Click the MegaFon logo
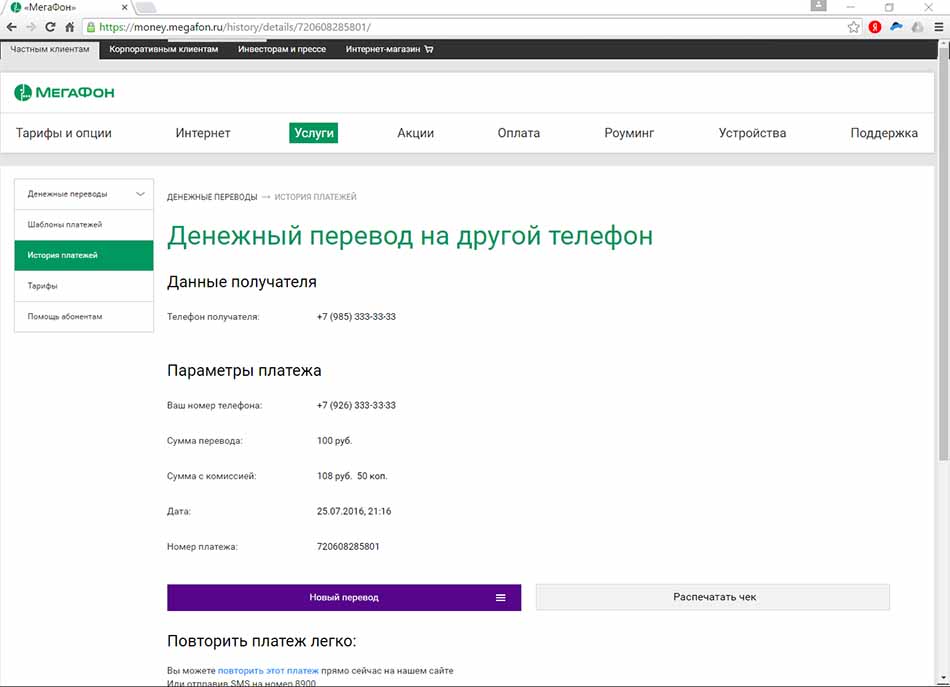 (64, 92)
